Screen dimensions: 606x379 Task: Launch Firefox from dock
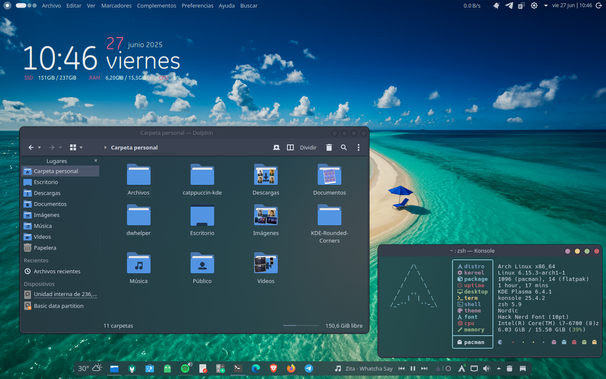coord(291,369)
